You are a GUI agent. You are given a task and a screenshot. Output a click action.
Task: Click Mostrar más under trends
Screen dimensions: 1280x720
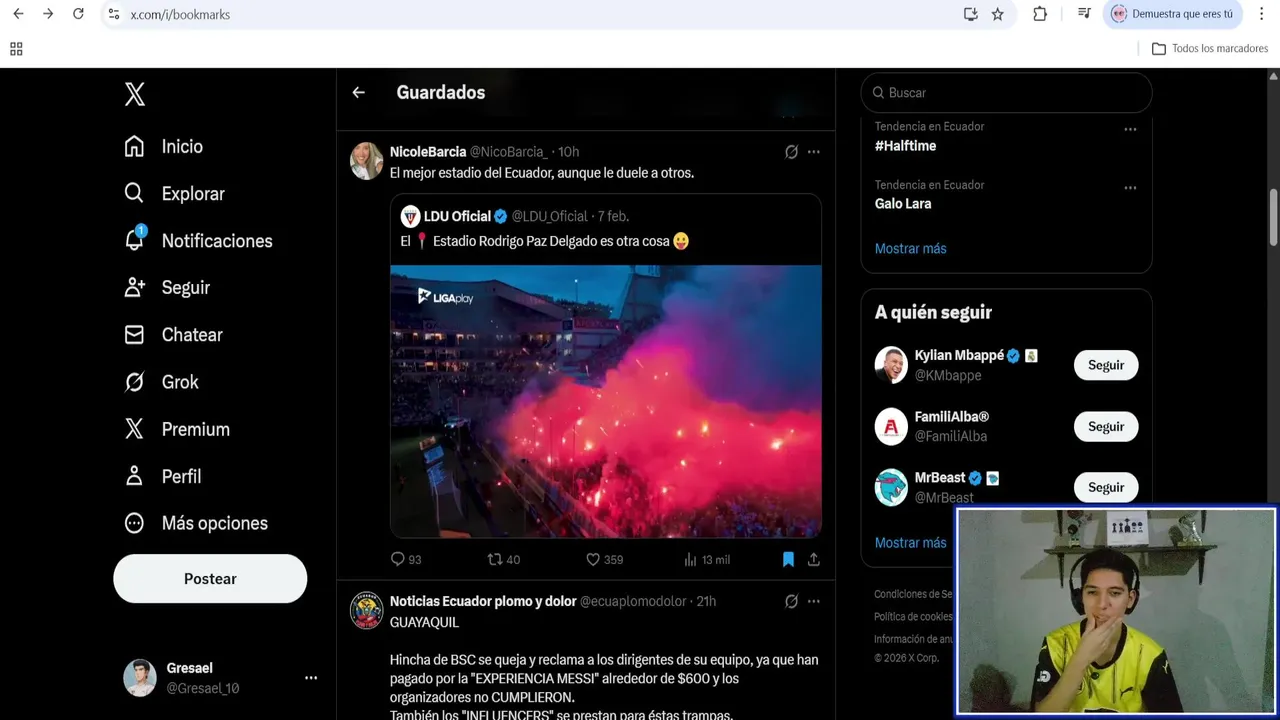point(910,248)
